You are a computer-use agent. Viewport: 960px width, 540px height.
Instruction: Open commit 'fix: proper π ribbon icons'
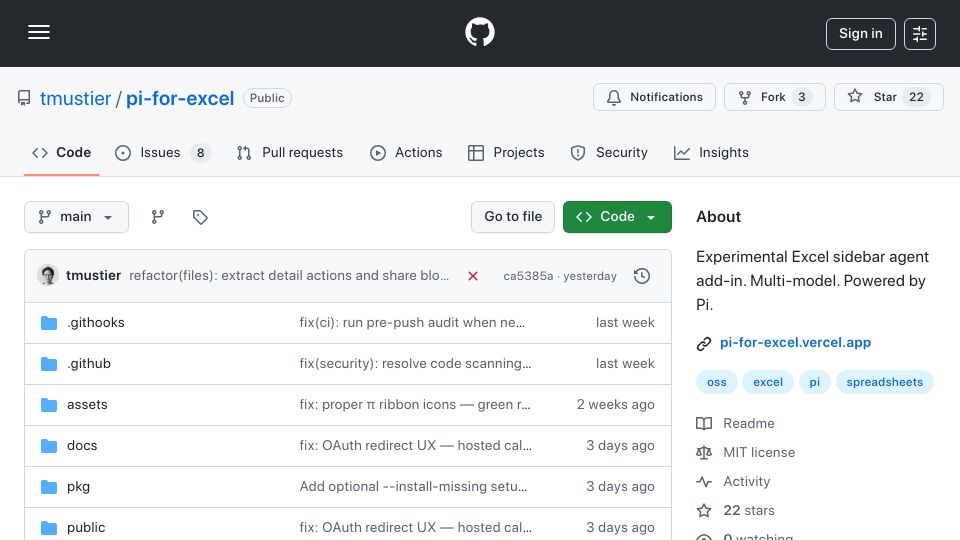pyautogui.click(x=415, y=405)
